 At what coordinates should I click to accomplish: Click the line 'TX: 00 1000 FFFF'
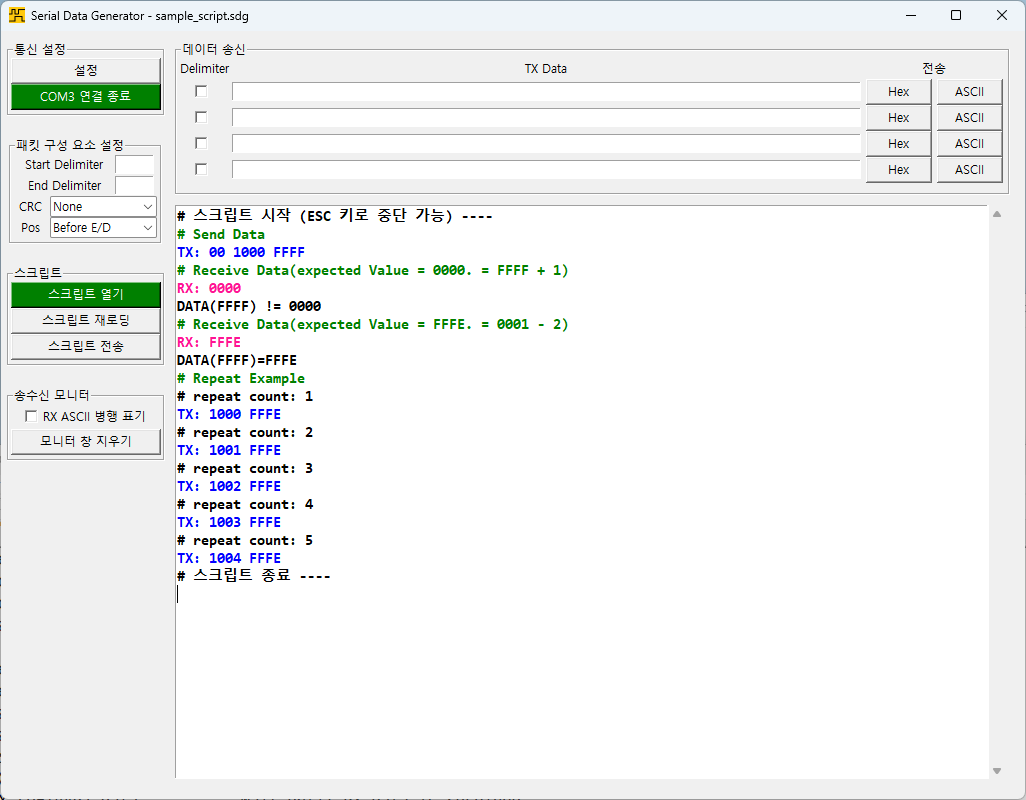(241, 252)
